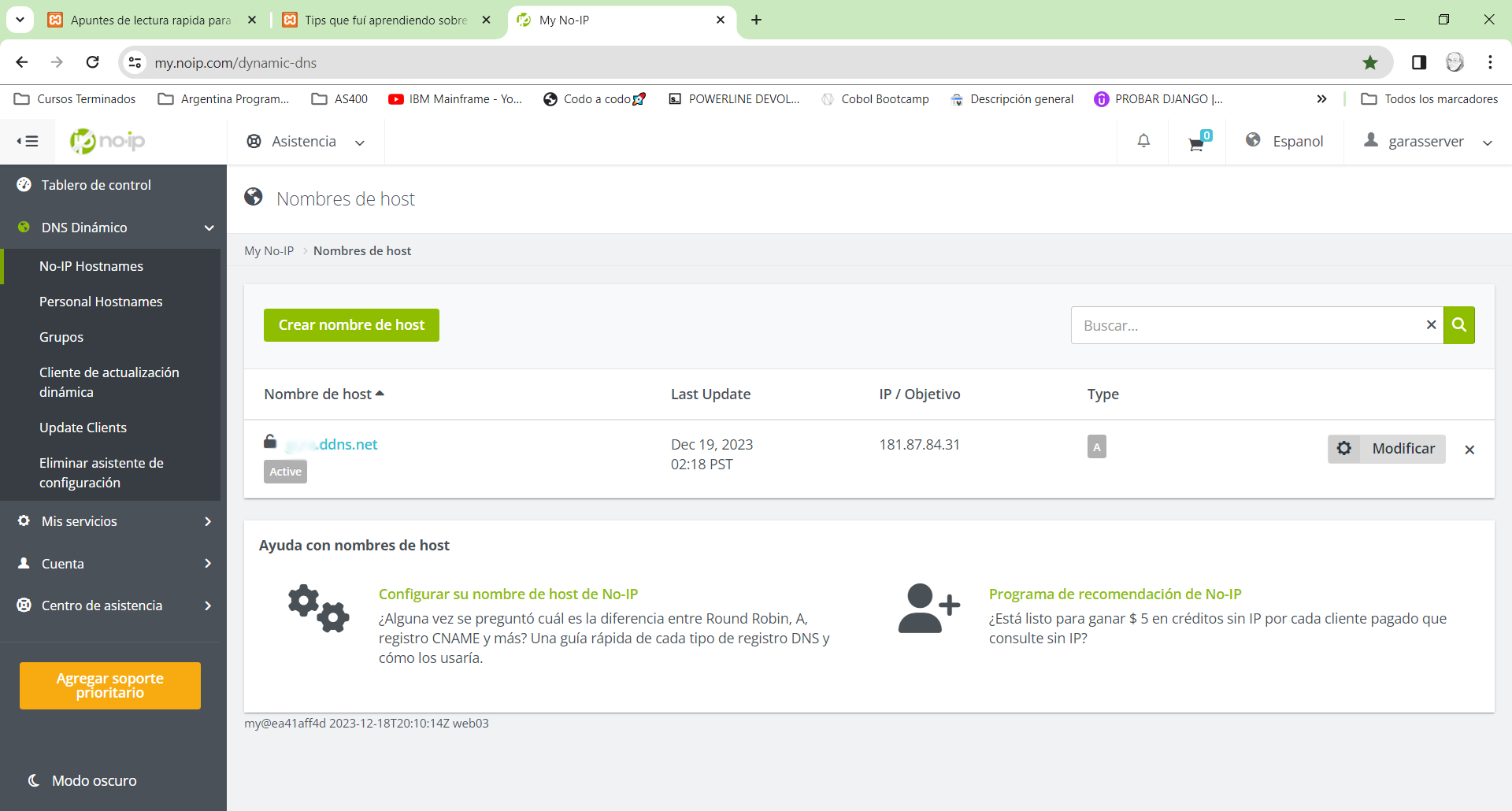Image resolution: width=1512 pixels, height=811 pixels.
Task: Bookmark page with star icon
Action: click(1370, 63)
